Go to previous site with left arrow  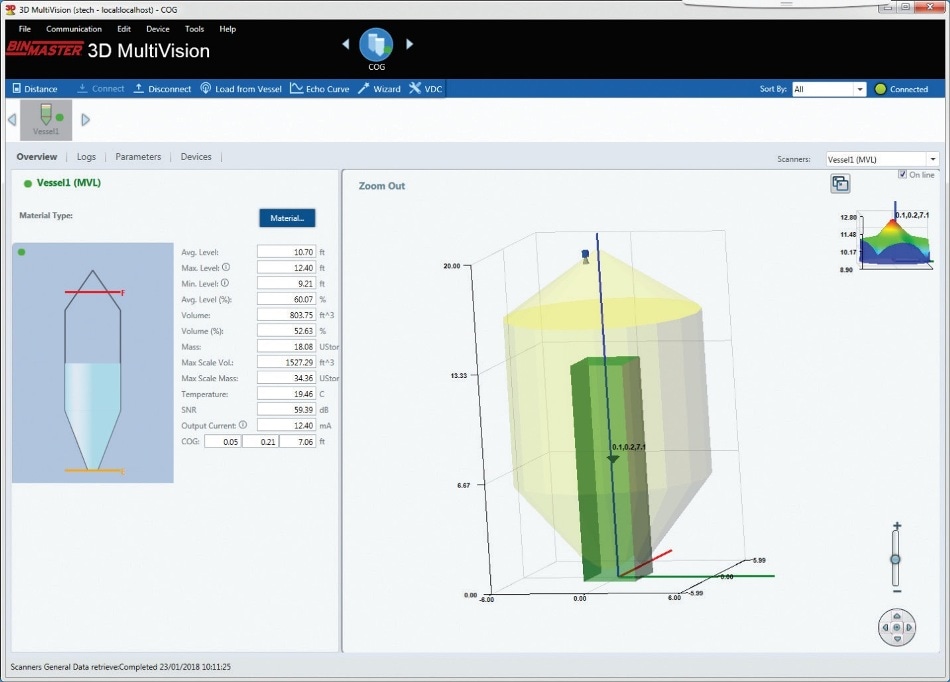click(x=345, y=44)
